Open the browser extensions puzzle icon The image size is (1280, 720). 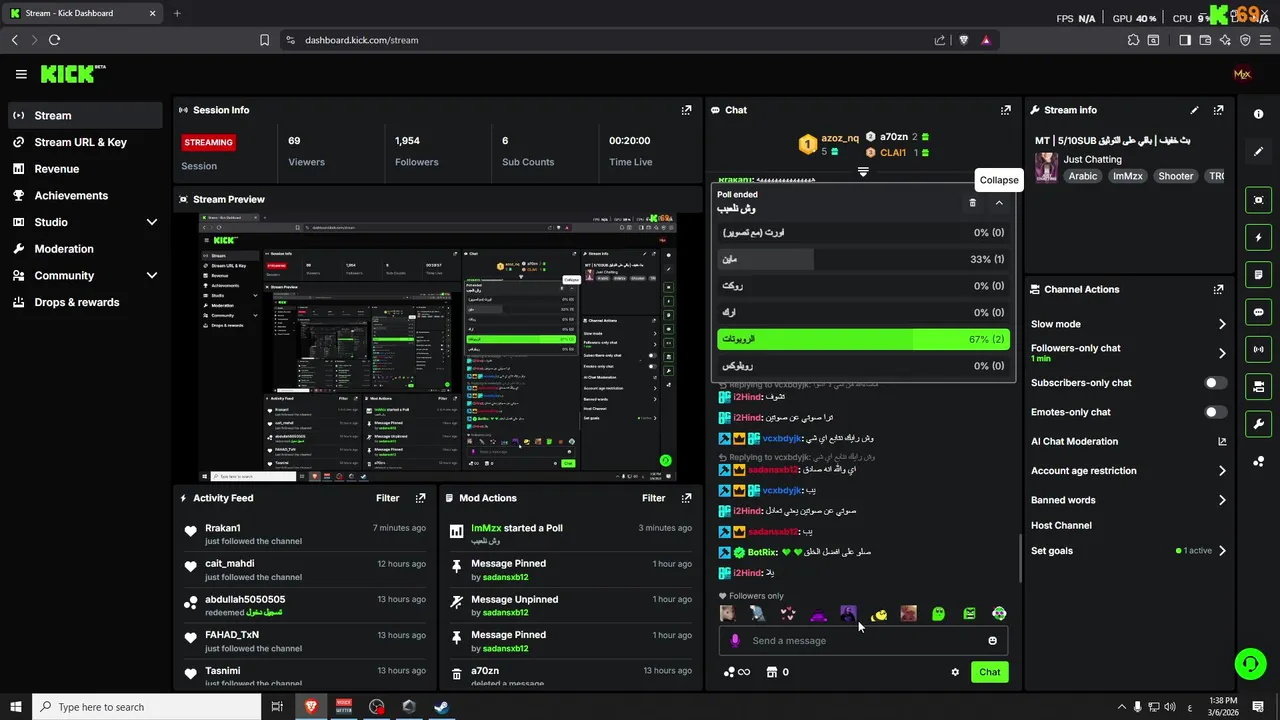point(1133,40)
